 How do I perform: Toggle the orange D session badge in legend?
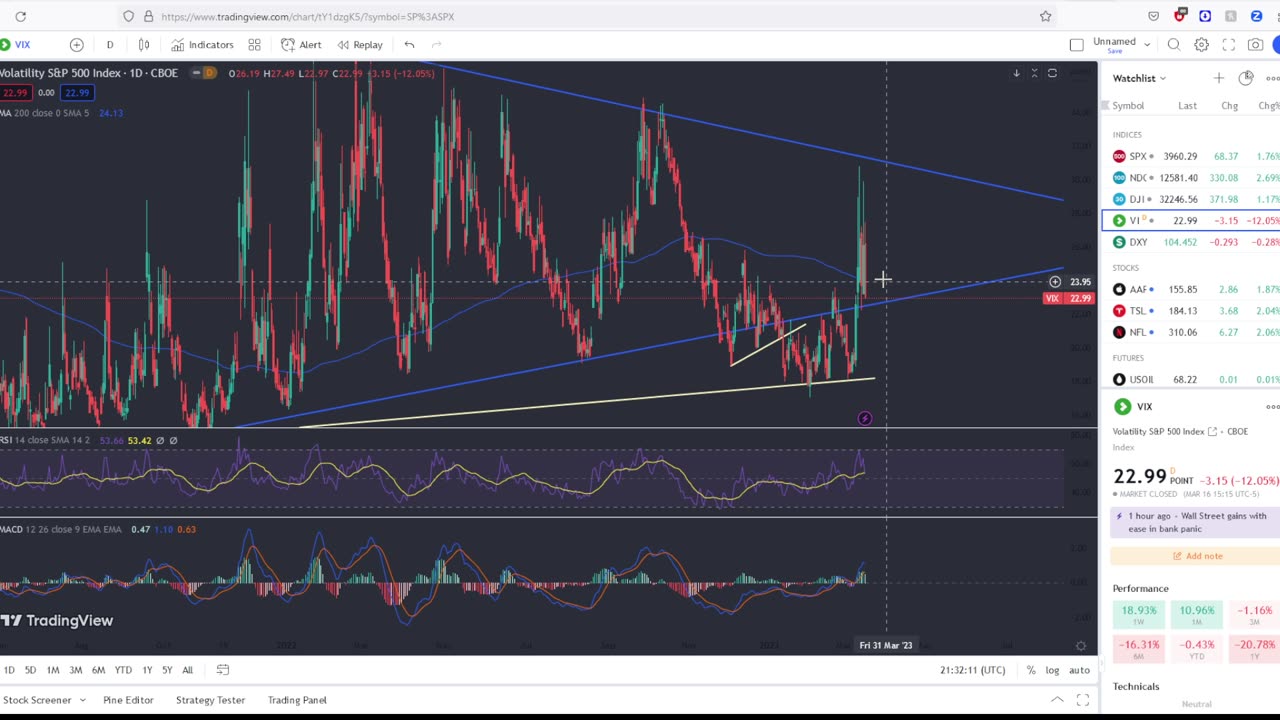coord(208,73)
